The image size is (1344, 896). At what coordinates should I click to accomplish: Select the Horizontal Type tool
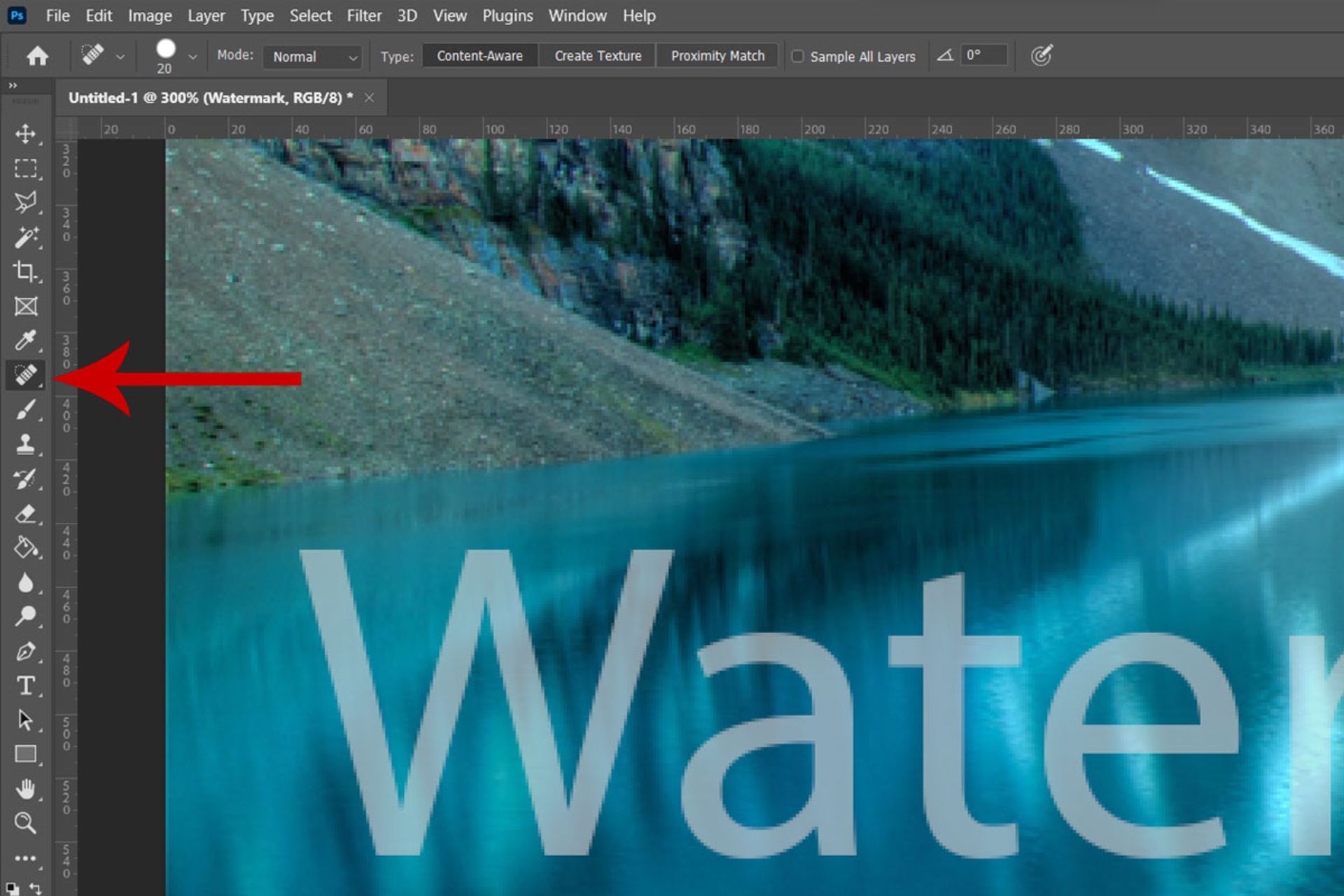tap(26, 686)
